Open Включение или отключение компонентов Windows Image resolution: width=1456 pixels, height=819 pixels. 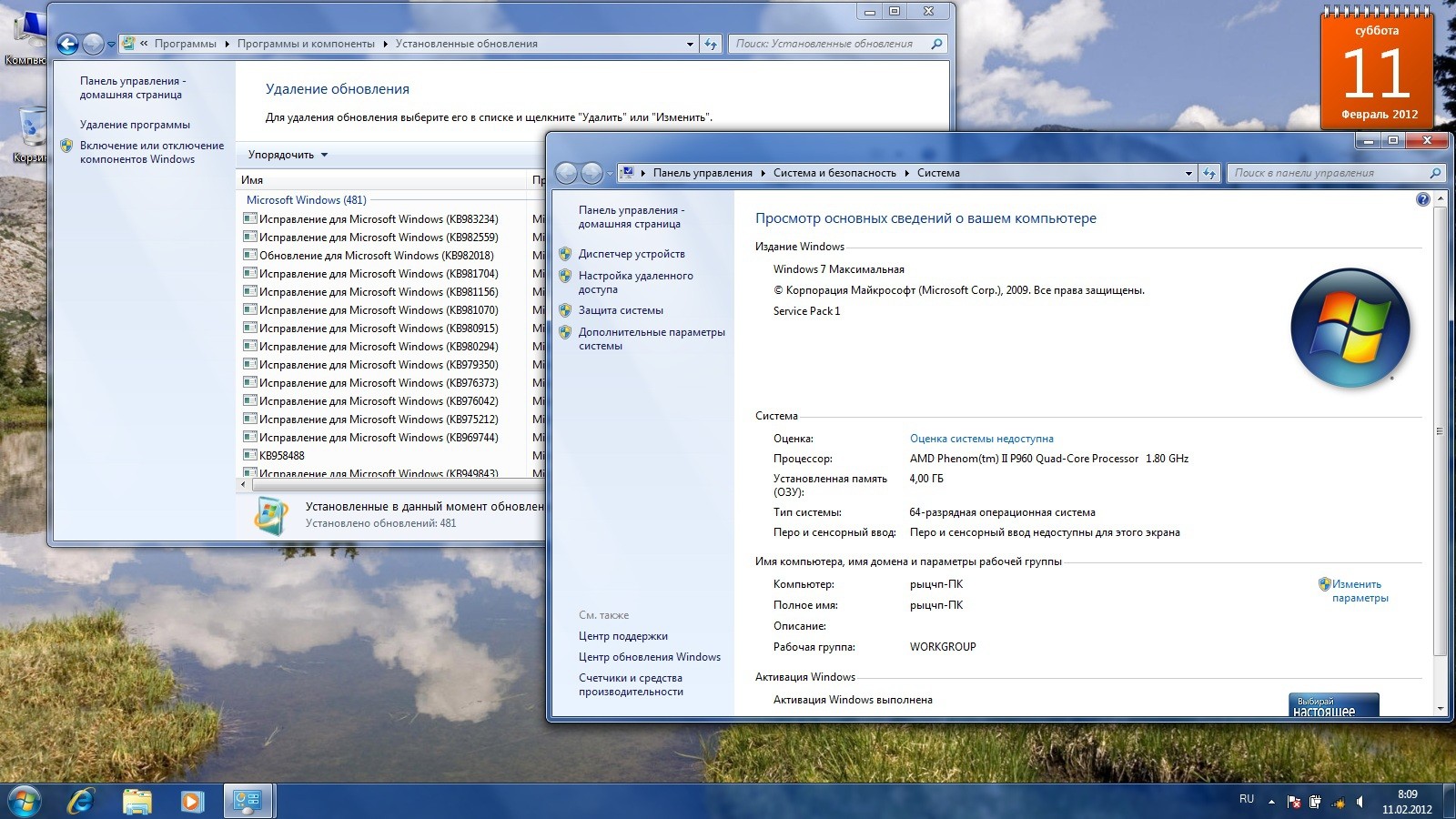tap(151, 152)
